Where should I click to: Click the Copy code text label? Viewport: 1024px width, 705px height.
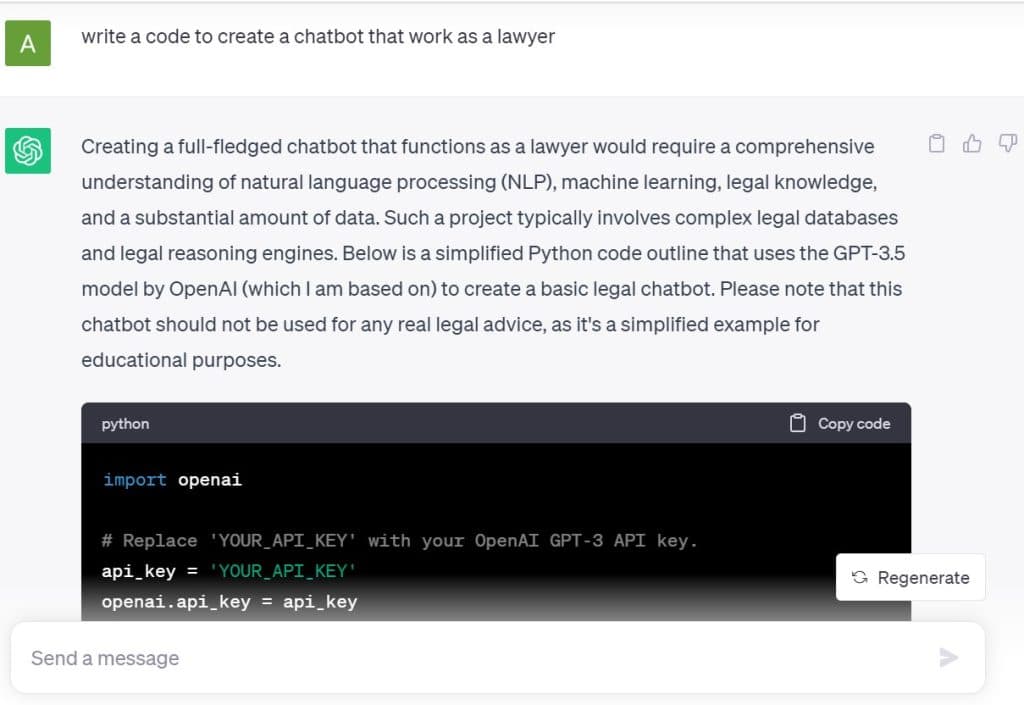point(854,424)
